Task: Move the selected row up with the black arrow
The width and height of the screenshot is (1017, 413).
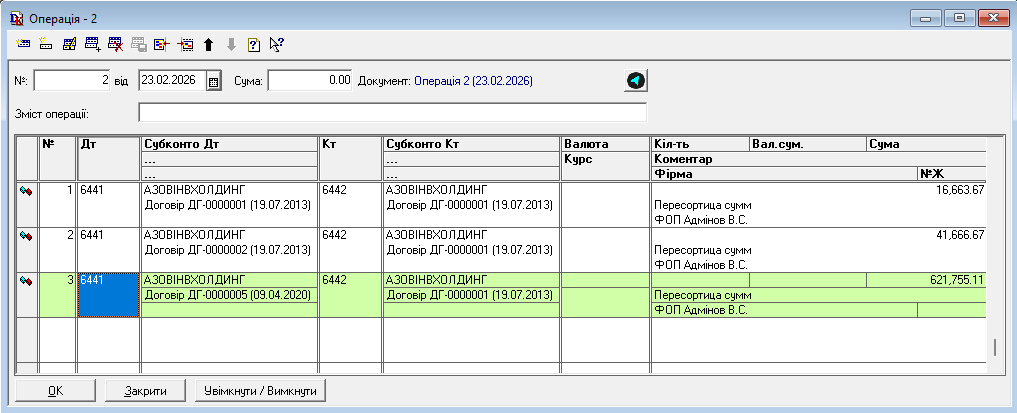Action: [x=208, y=44]
